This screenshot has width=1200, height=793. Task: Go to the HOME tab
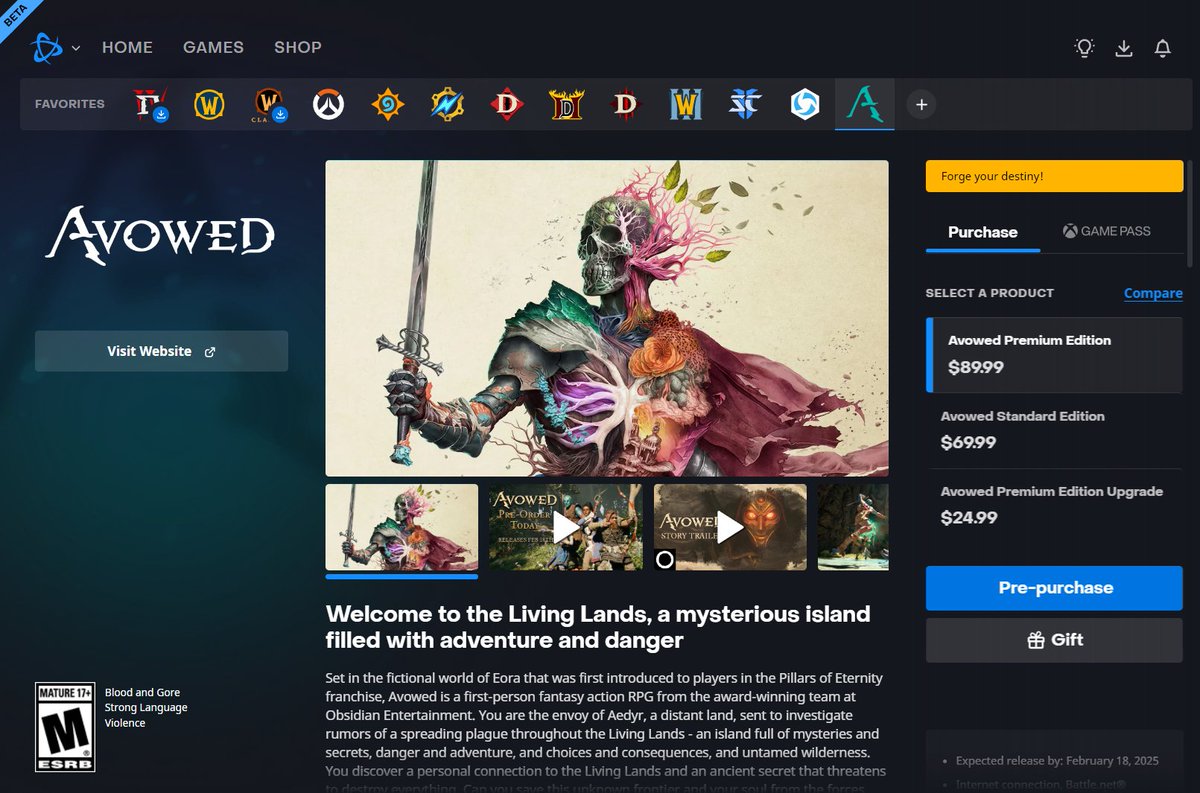[x=127, y=47]
